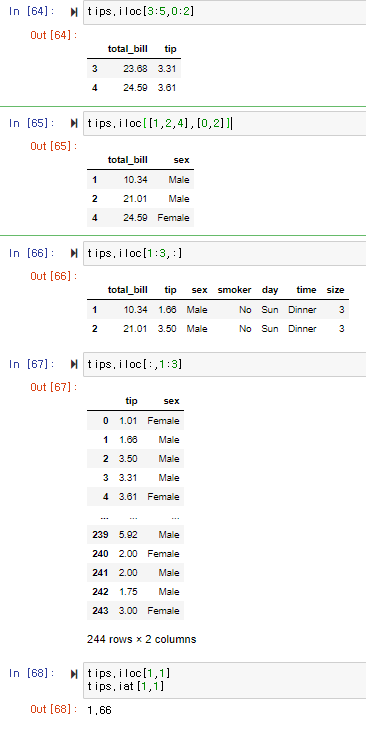Click total_bill header in Out [64] table
This screenshot has width=366, height=729.
[x=127, y=49]
